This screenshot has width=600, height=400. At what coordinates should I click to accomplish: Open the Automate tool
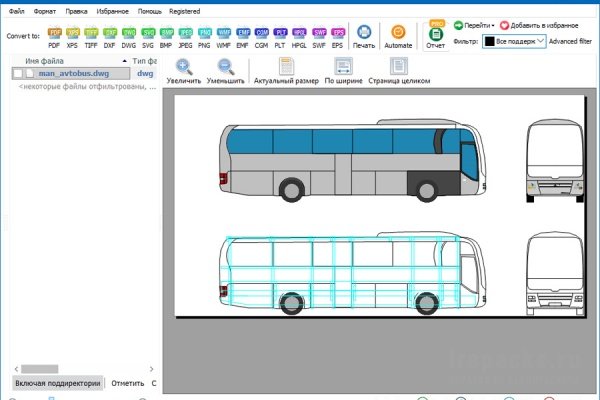click(398, 37)
